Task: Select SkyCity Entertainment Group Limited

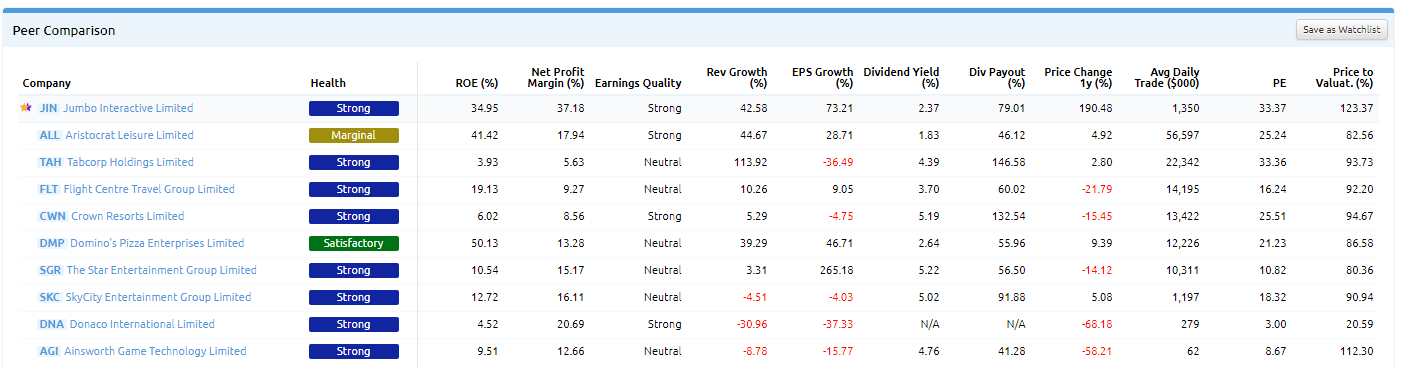Action: pyautogui.click(x=159, y=297)
